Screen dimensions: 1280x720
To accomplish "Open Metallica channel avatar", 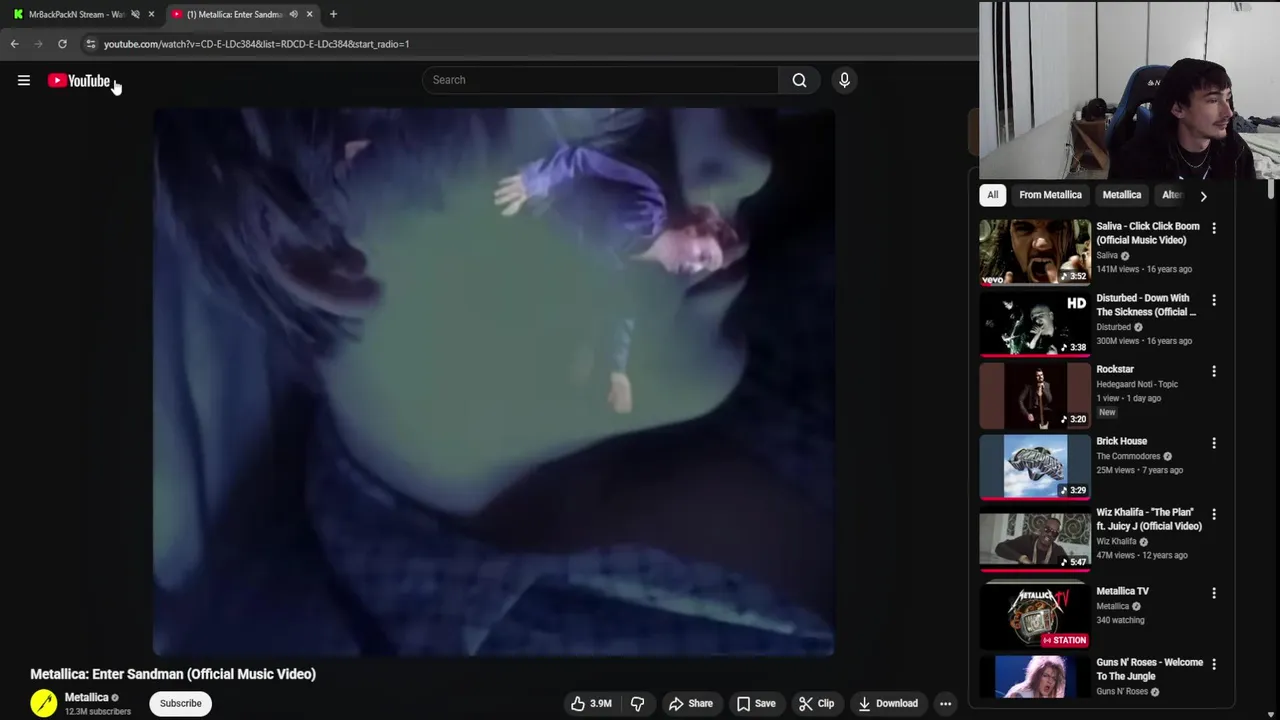I will [x=44, y=703].
